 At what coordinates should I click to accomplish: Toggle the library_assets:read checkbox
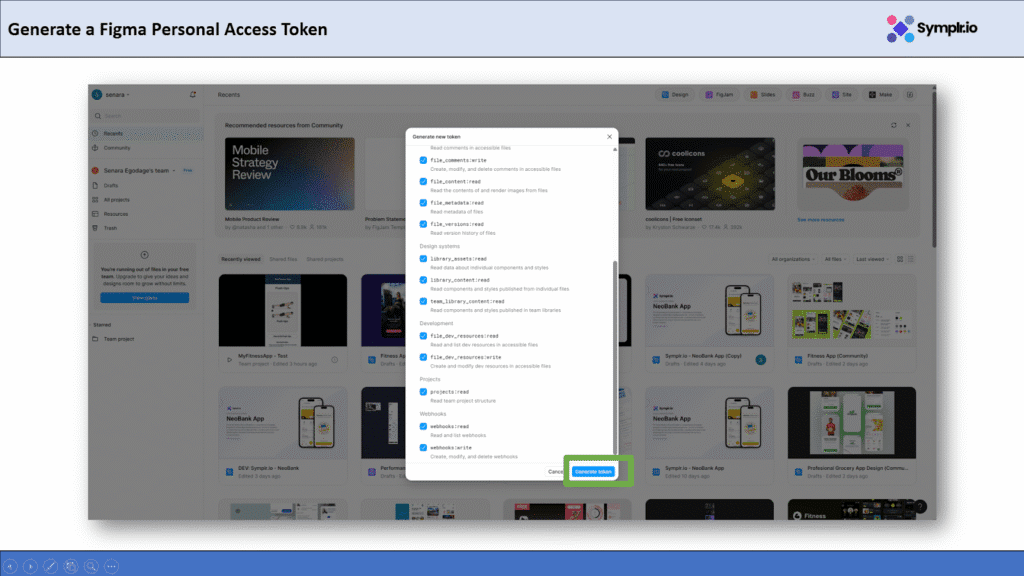click(423, 258)
